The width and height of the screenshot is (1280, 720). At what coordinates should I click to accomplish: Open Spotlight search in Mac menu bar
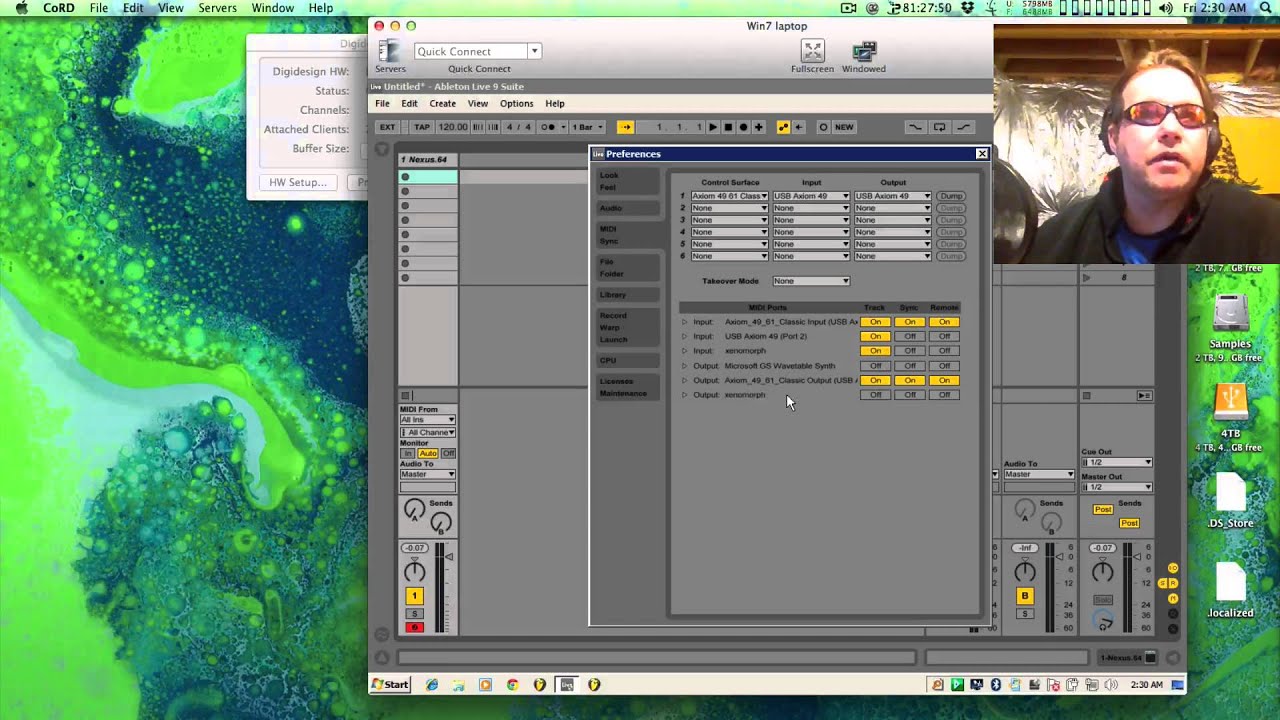point(1265,8)
